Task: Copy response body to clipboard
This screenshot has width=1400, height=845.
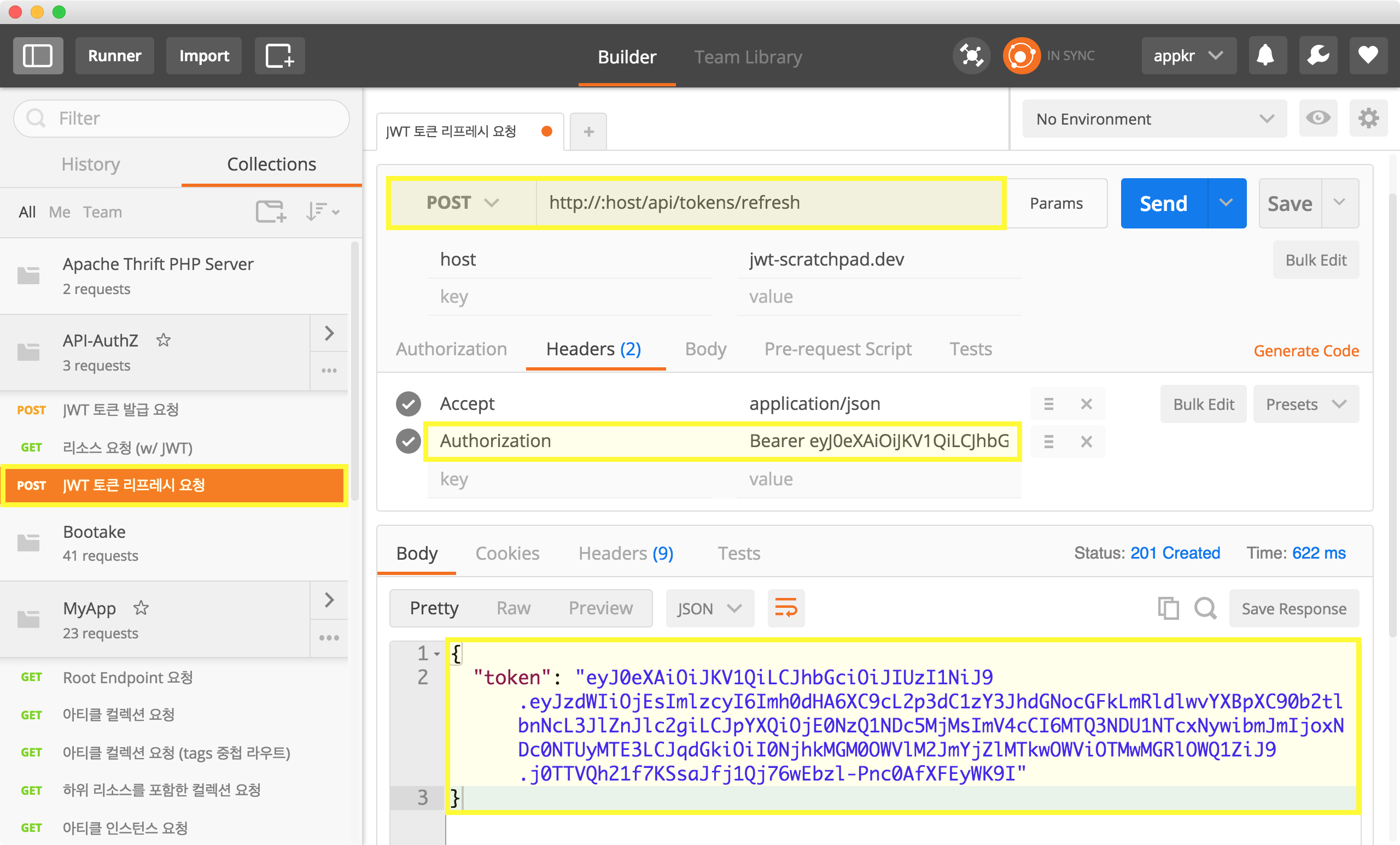Action: click(x=1168, y=608)
